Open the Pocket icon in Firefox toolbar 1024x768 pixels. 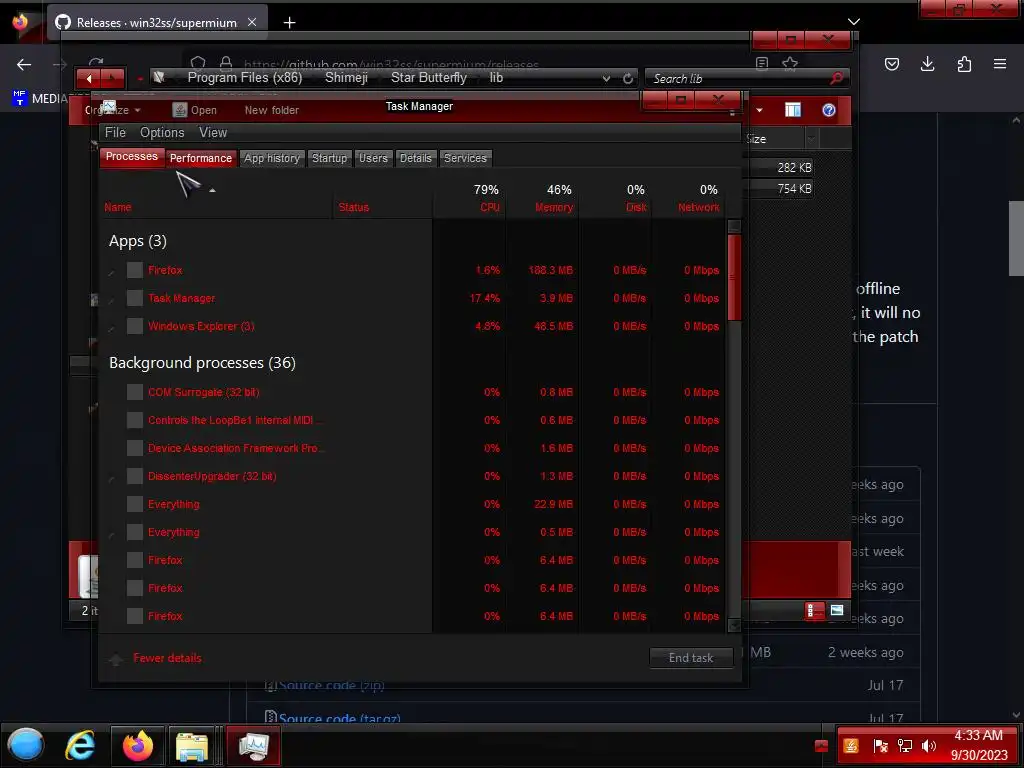(x=891, y=64)
